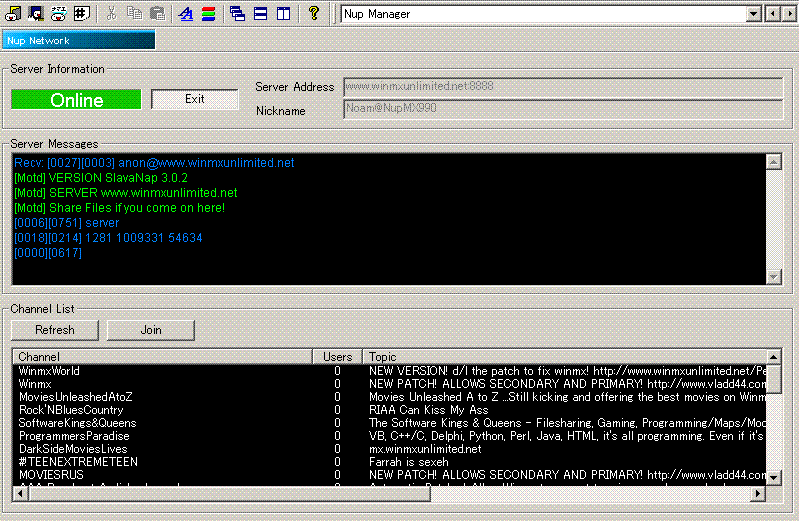The width and height of the screenshot is (799, 521).
Task: Select the ProgrammersParadise channel
Action: click(389, 436)
